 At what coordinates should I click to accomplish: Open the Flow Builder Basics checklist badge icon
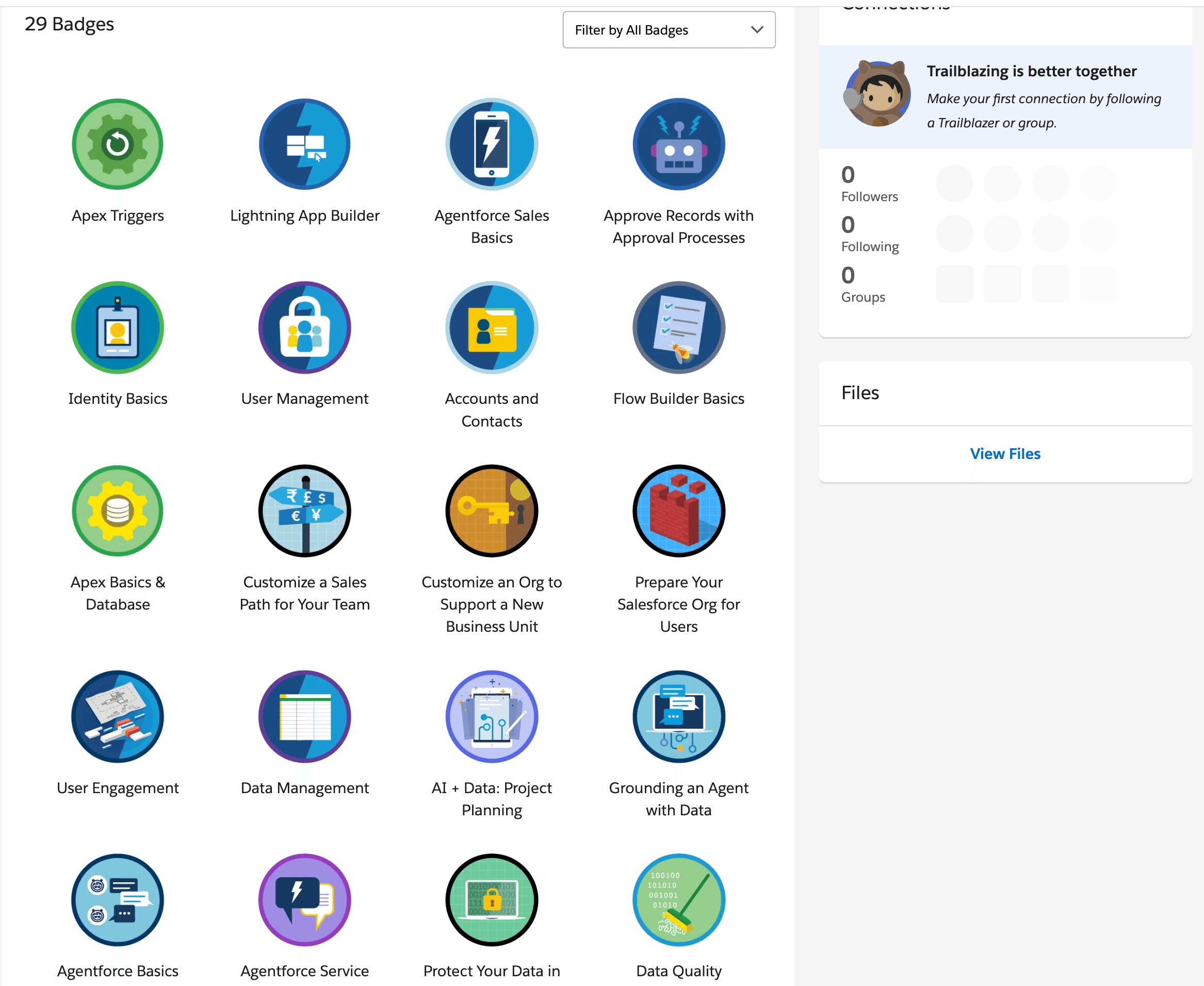[x=678, y=327]
